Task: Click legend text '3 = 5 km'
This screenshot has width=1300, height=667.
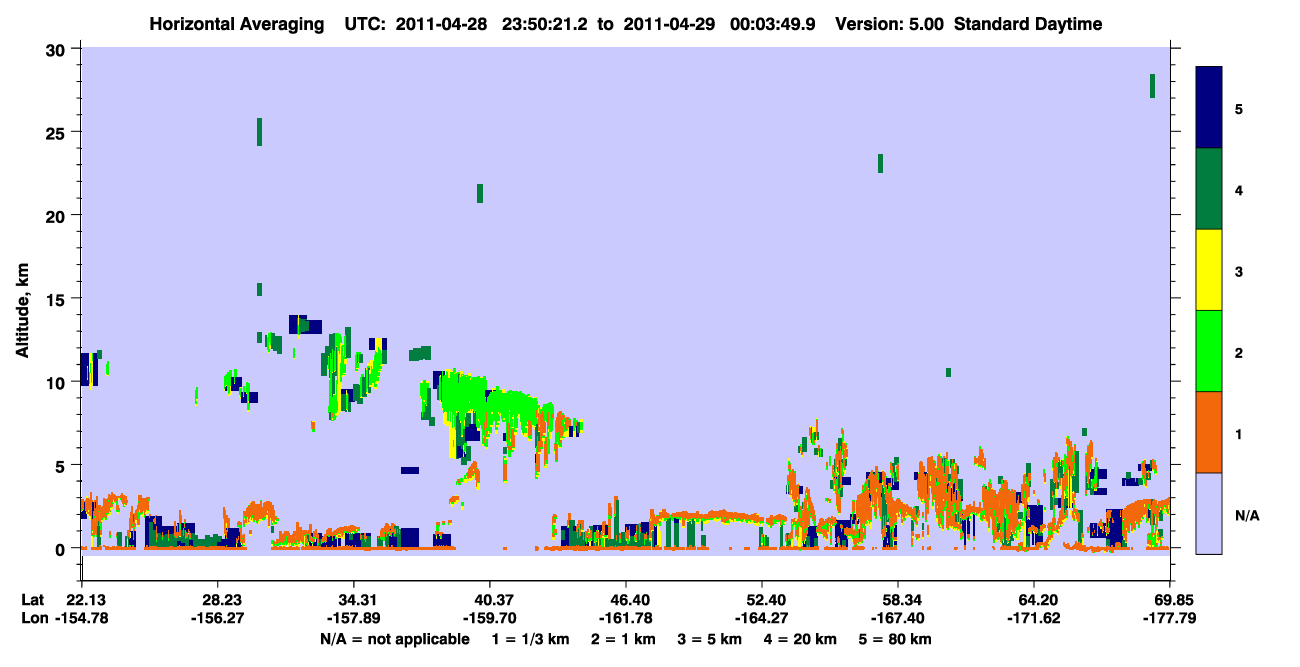Action: tap(712, 639)
